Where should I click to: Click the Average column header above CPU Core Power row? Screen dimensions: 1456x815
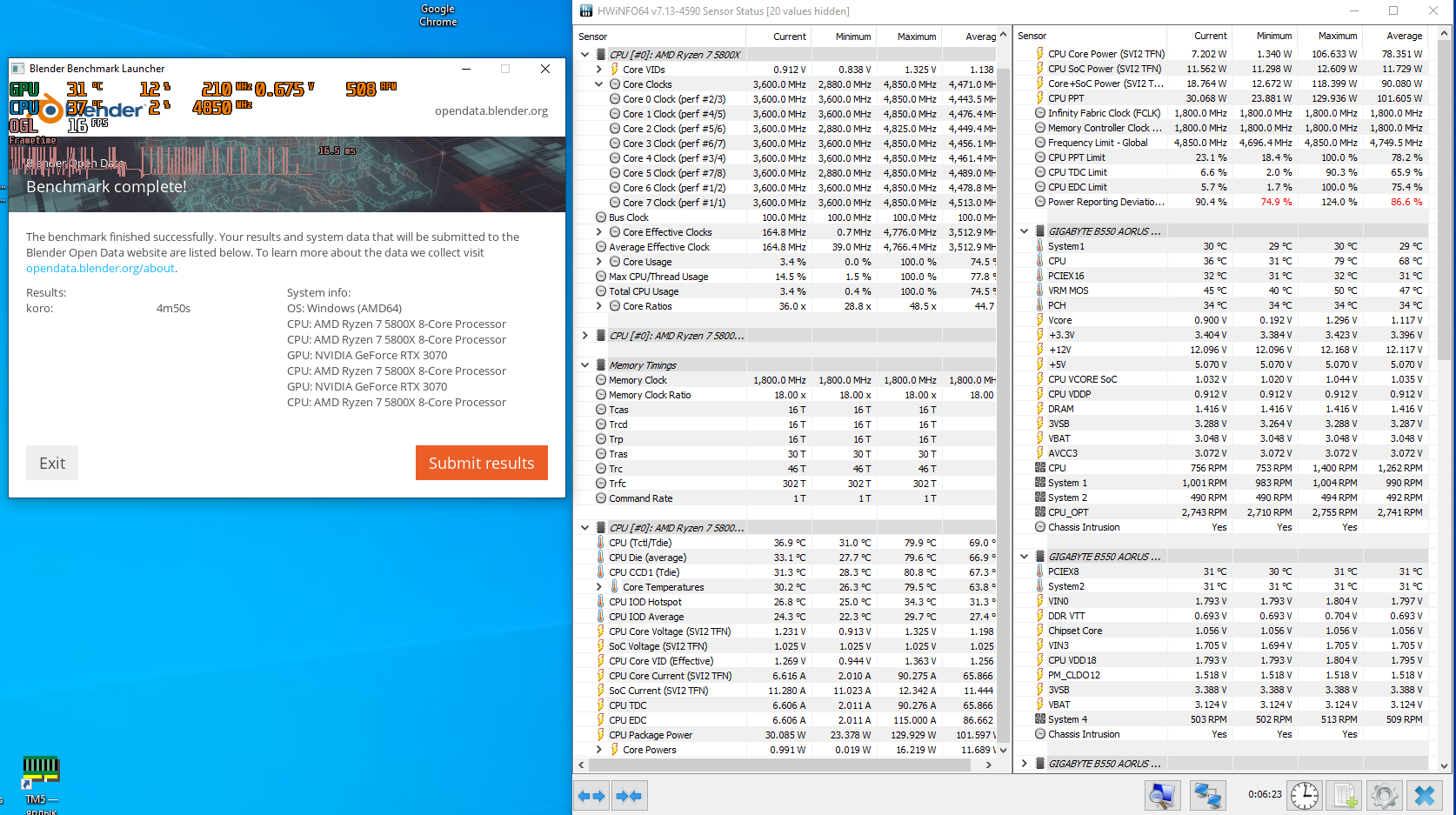[x=1394, y=36]
